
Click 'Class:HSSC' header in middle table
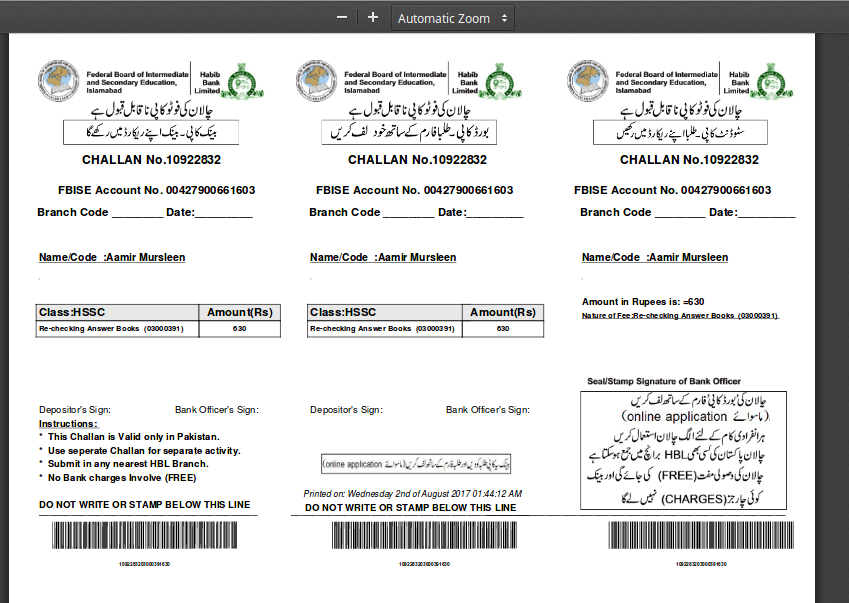(385, 312)
